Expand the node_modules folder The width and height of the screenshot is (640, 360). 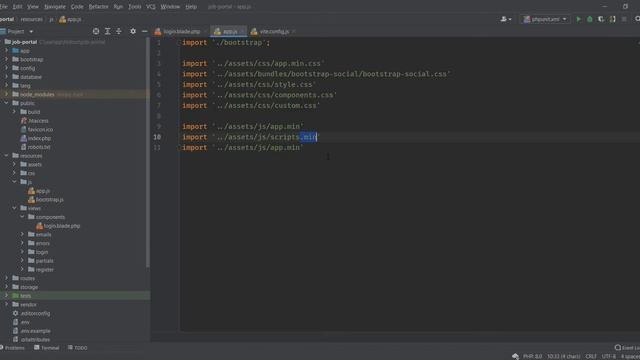click(7, 94)
